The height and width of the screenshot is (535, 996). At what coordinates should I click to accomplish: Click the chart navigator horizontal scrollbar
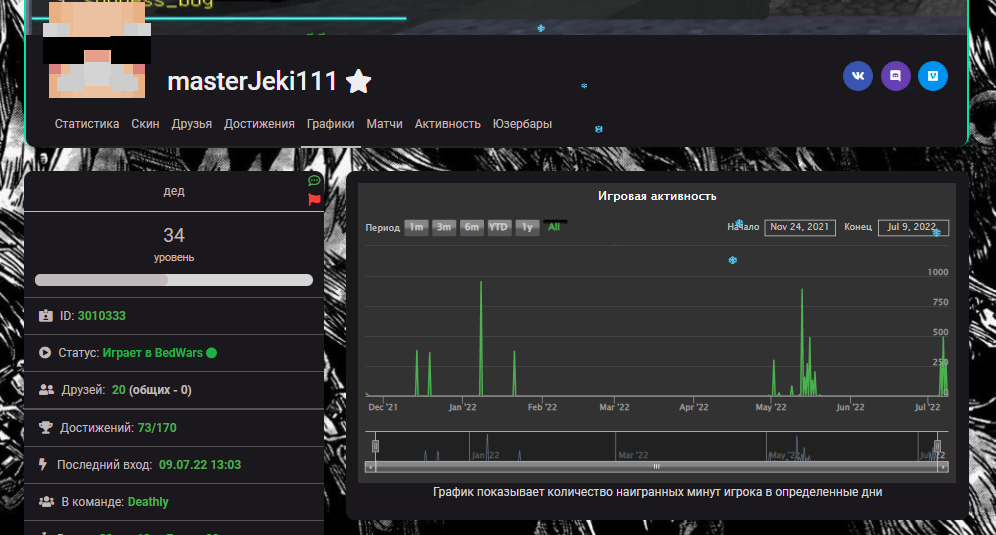click(657, 467)
